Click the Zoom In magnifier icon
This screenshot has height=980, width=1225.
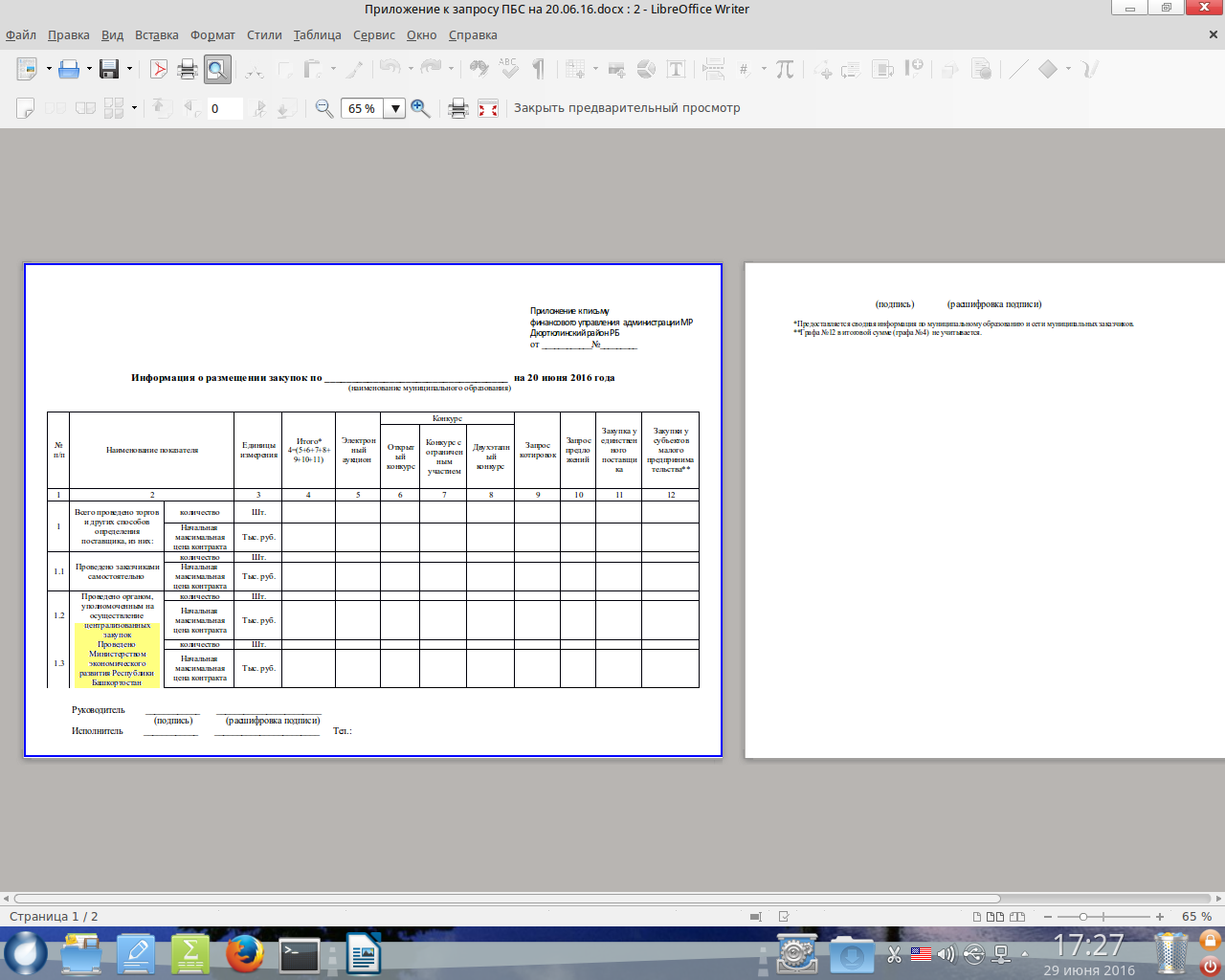click(x=420, y=108)
